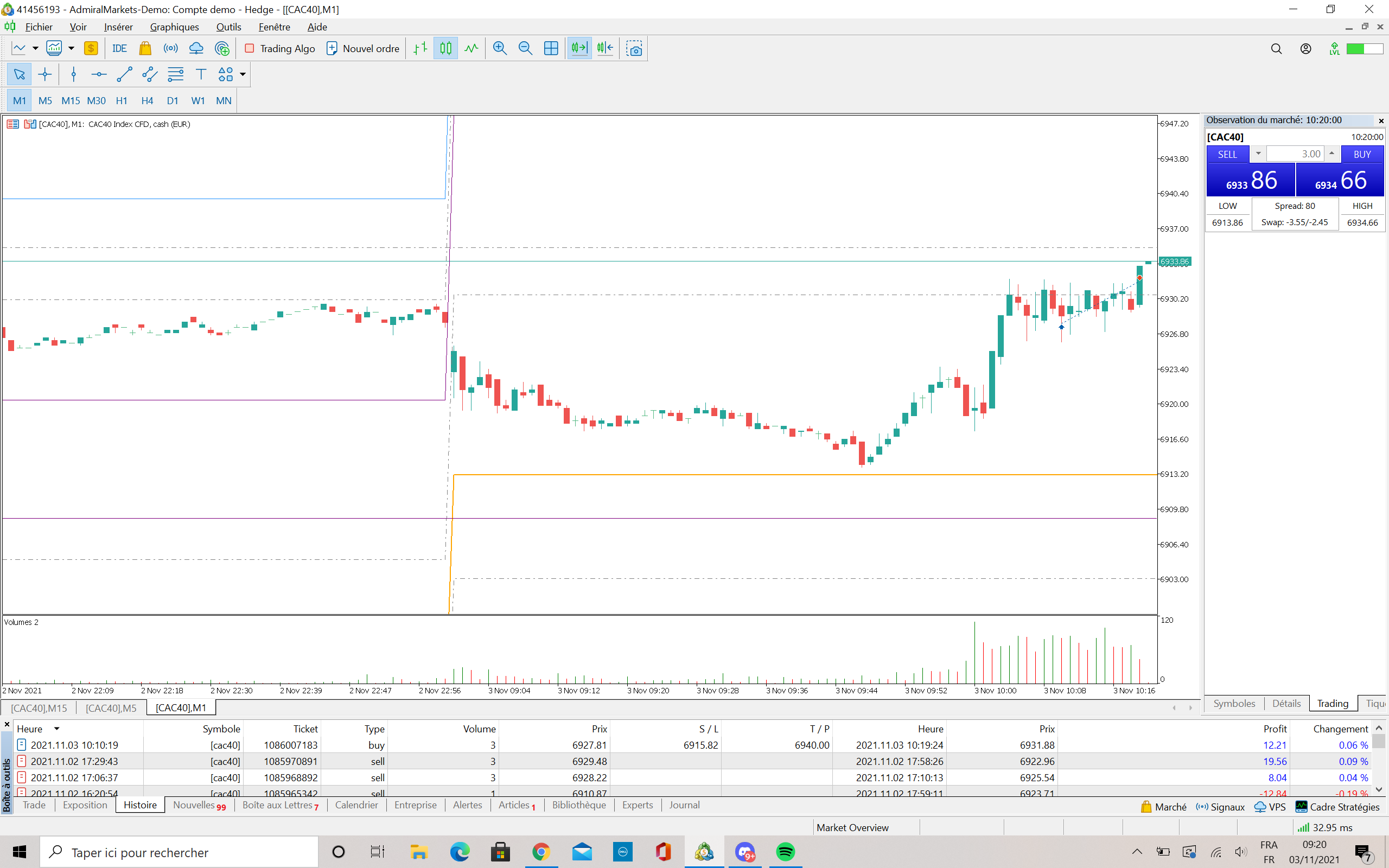
Task: Click Nouvel ordre button
Action: (x=363, y=49)
